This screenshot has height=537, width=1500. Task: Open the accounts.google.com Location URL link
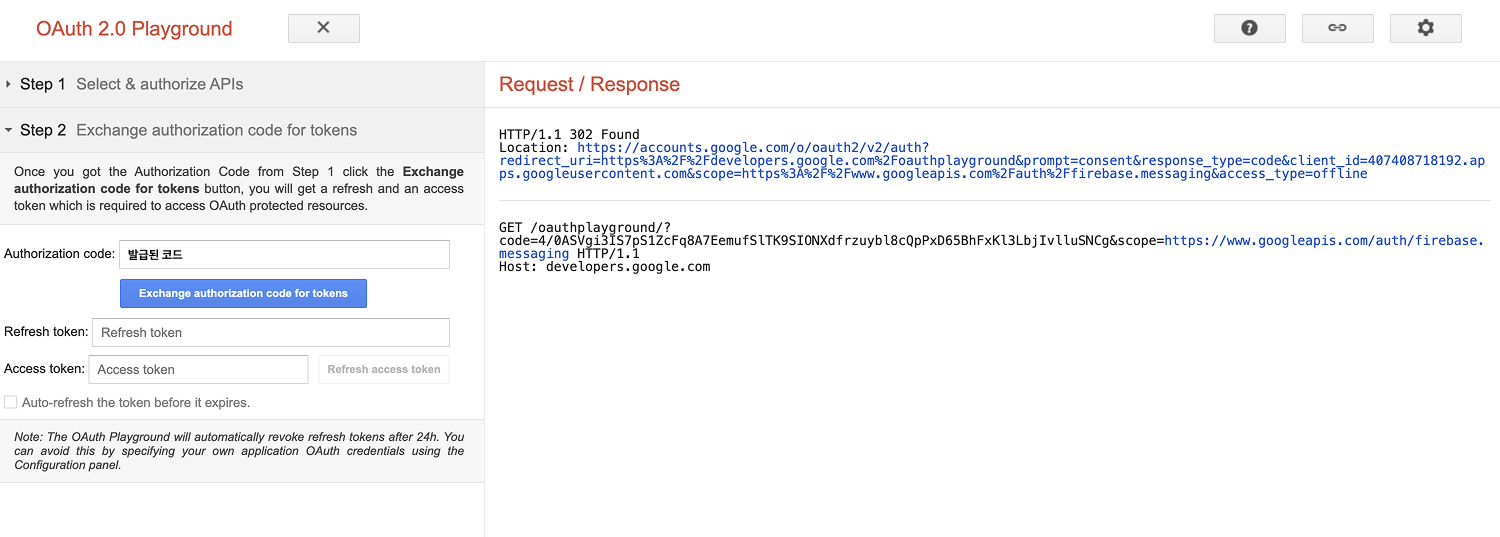point(992,160)
